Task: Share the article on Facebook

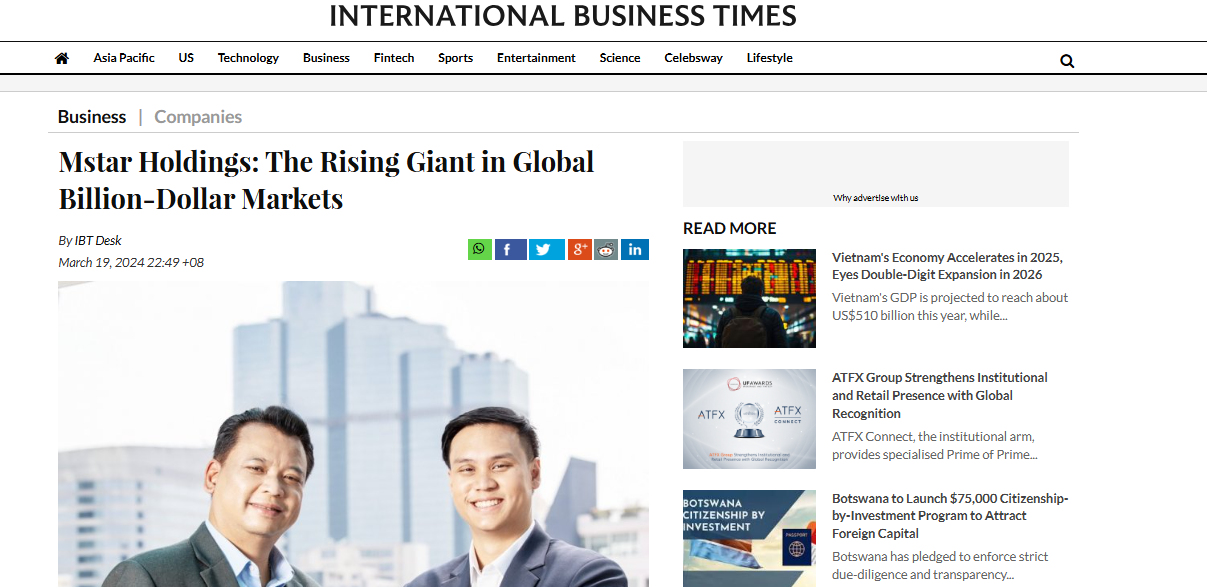Action: coord(510,249)
